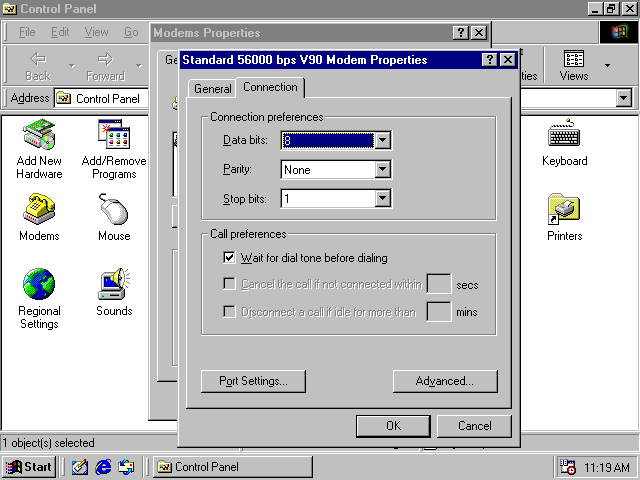Click the Windows logo throbber icon
The height and width of the screenshot is (480, 640).
tap(619, 32)
